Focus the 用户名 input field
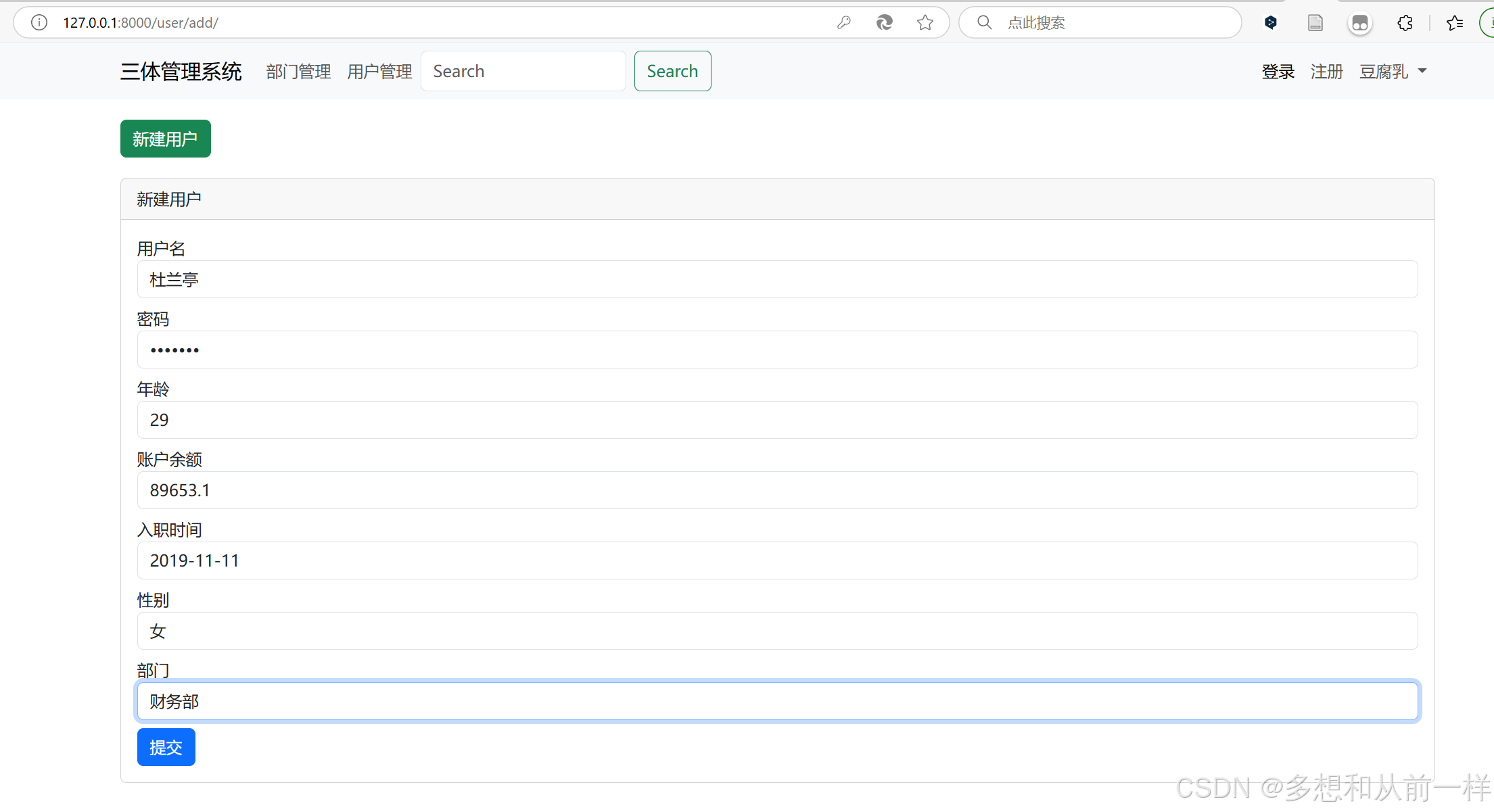Image resolution: width=1494 pixels, height=812 pixels. tap(776, 279)
